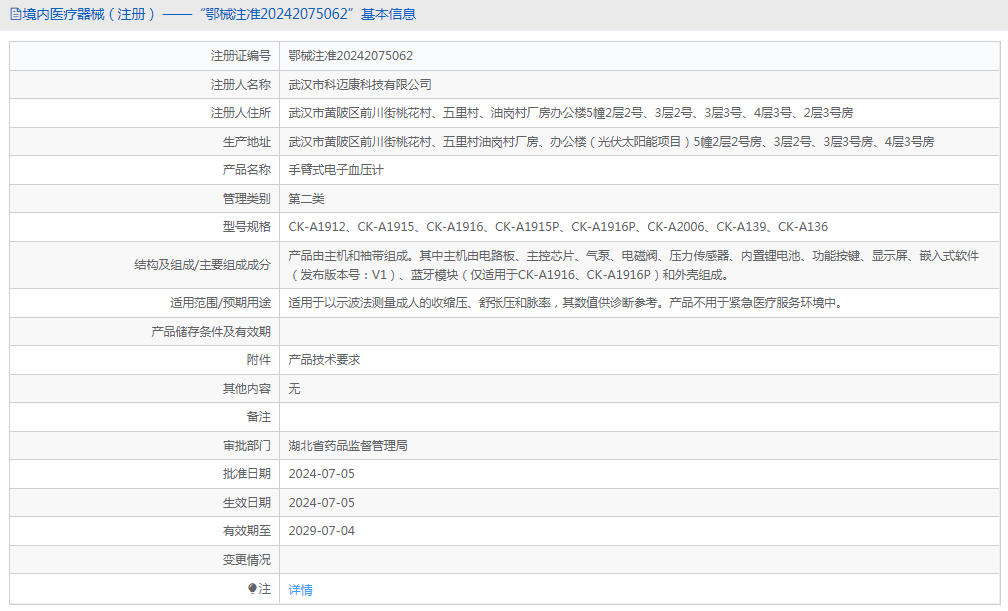Click the 其他内容 value 无
The width and height of the screenshot is (1008, 611).
point(294,388)
